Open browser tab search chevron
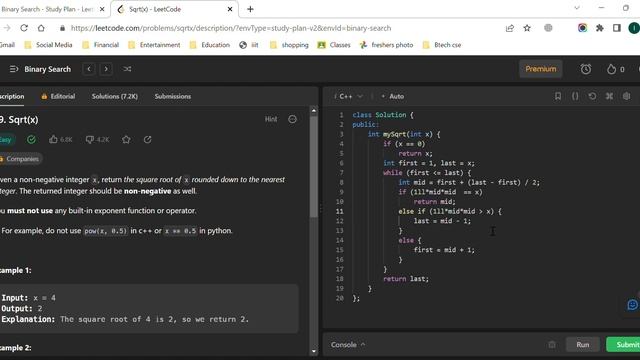The width and height of the screenshot is (640, 360). [x=577, y=8]
